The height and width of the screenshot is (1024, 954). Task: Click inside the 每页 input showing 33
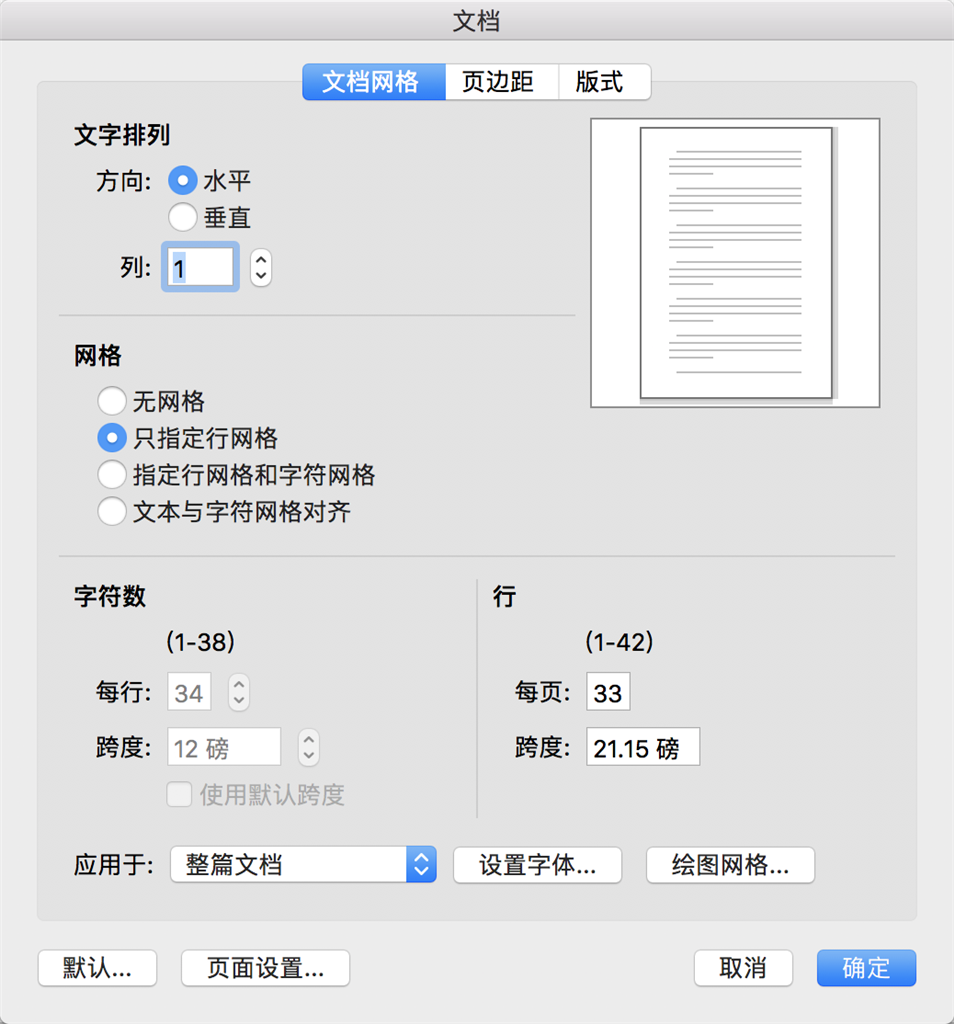point(607,691)
